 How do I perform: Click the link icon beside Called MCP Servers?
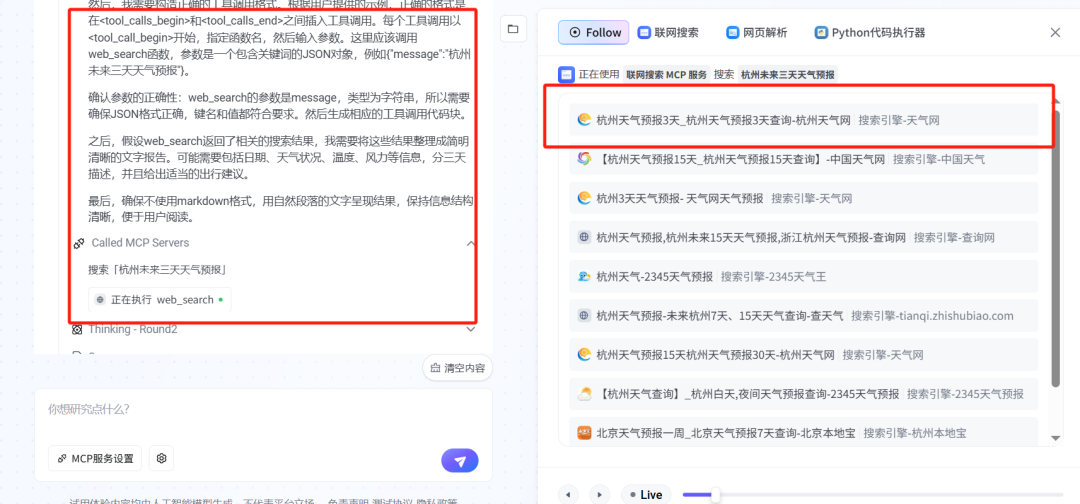(x=79, y=243)
